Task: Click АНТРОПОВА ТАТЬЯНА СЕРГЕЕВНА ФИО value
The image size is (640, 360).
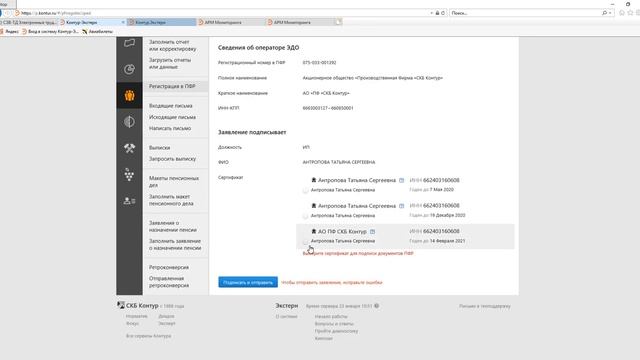Action: coord(339,162)
